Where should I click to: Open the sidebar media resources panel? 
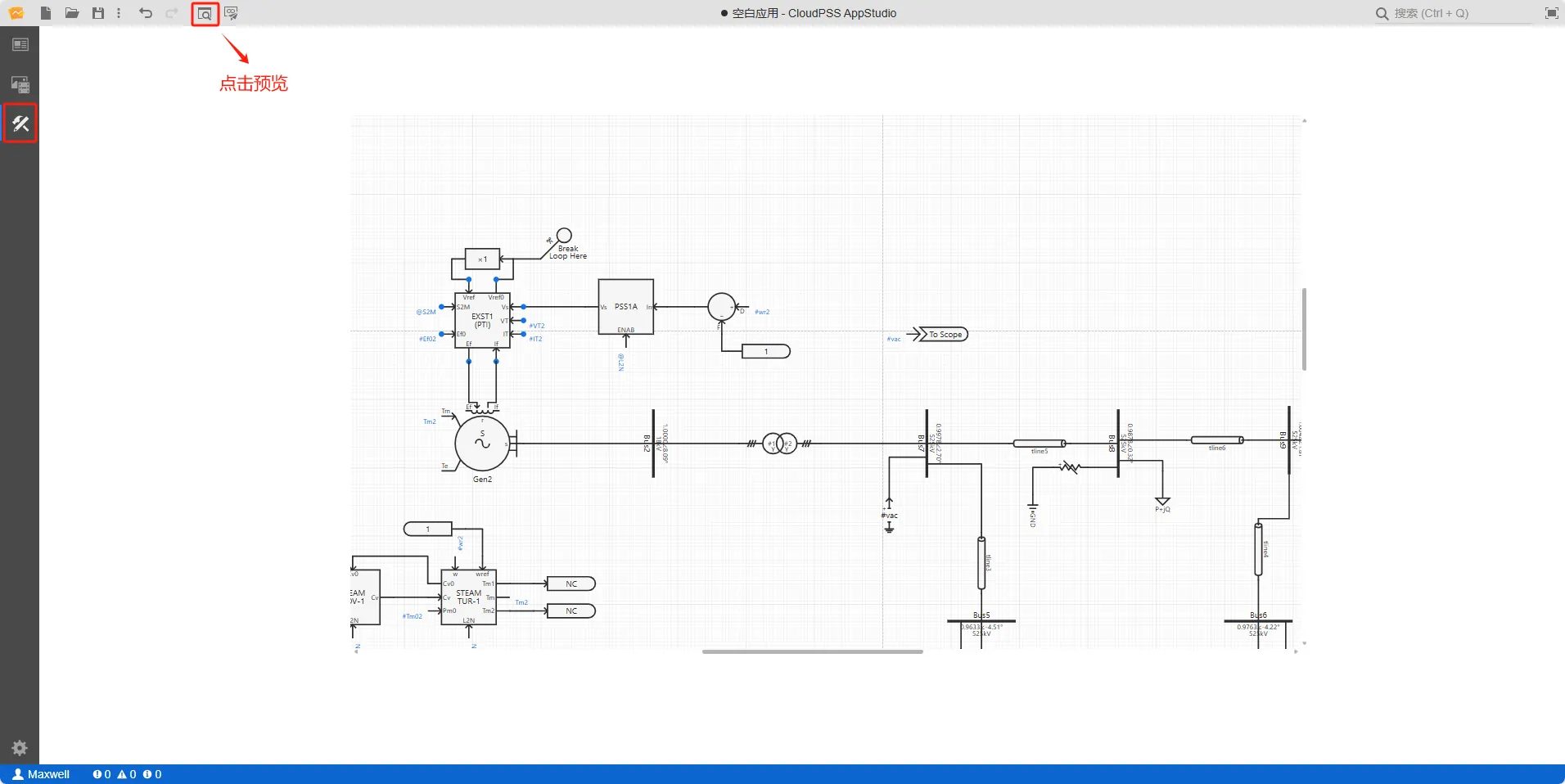20,84
